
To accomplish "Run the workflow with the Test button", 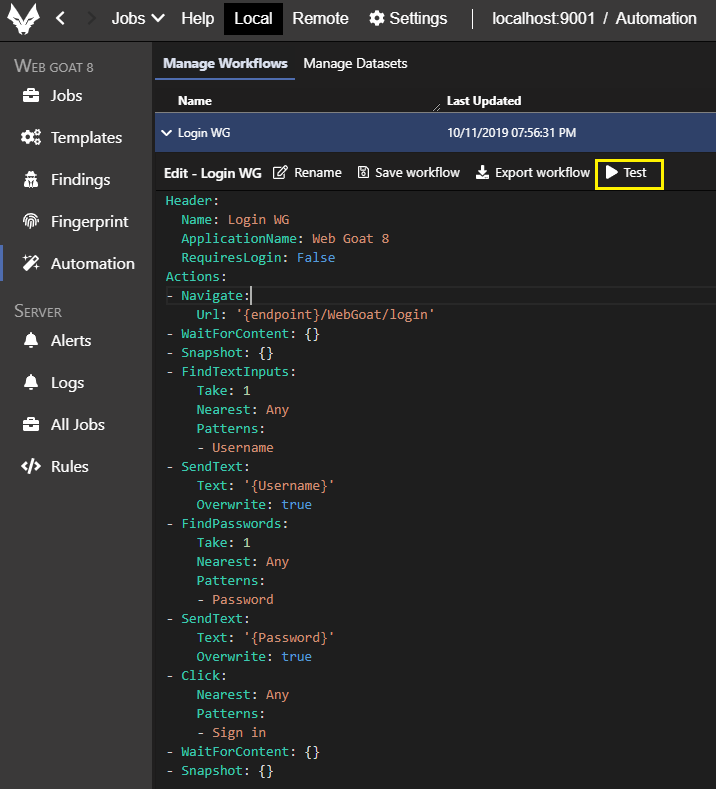I will coord(628,173).
